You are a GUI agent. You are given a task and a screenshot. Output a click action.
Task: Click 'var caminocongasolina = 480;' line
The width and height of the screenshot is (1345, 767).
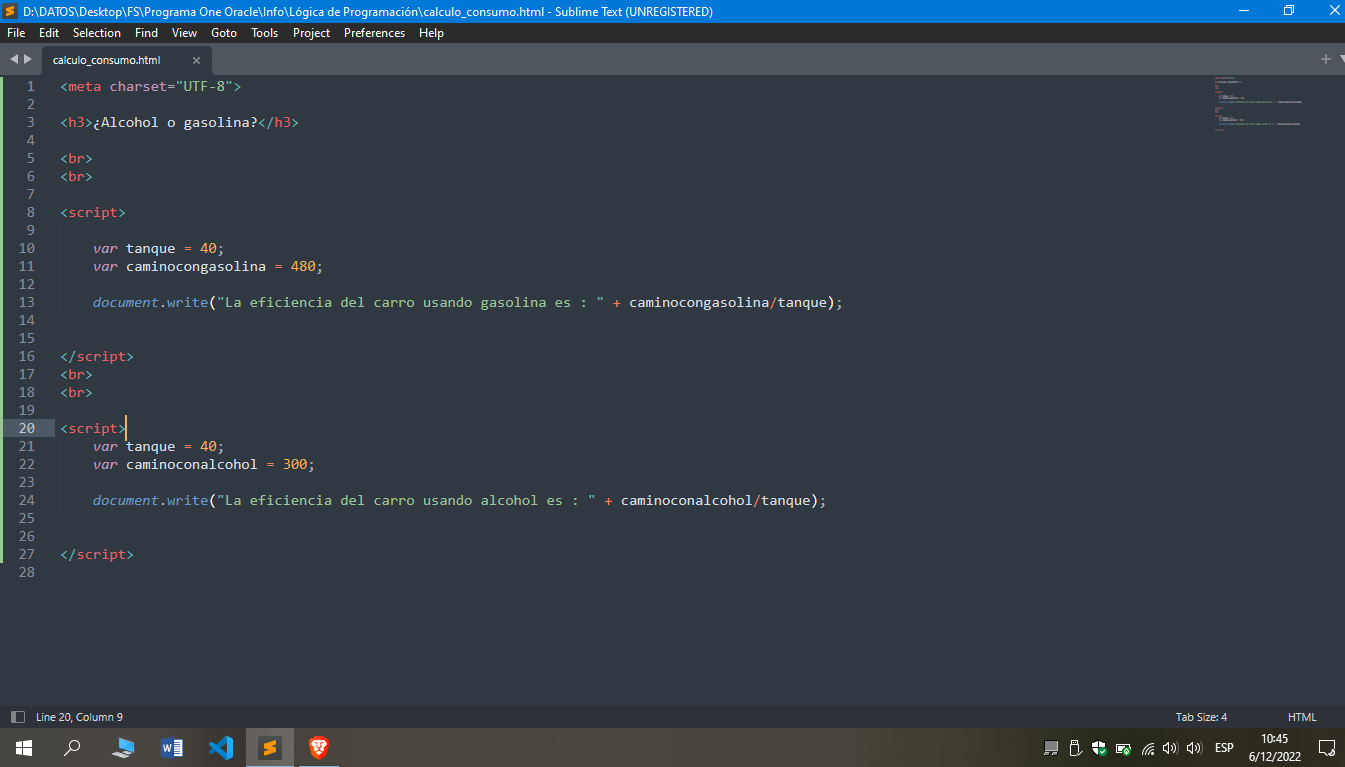[208, 266]
